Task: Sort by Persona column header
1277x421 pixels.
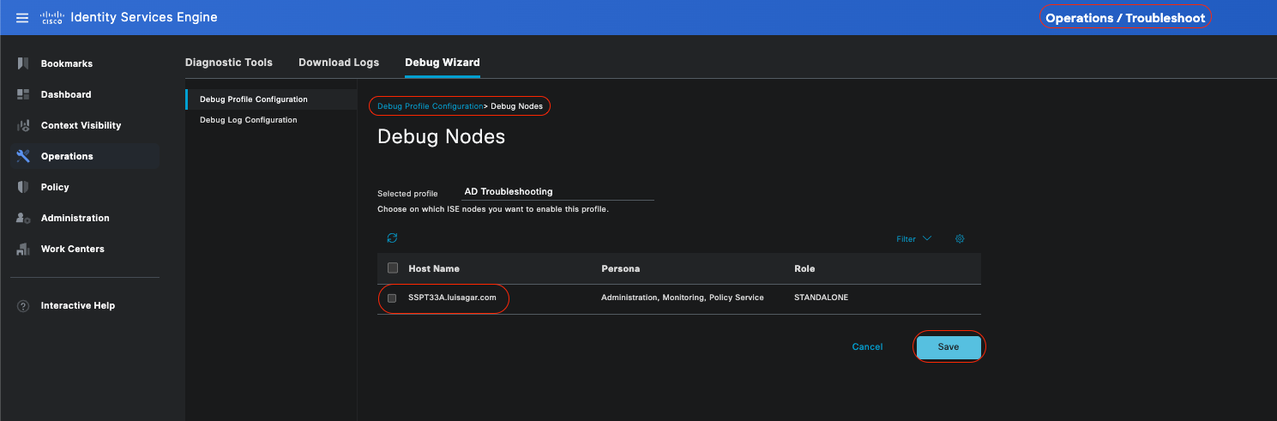Action: (x=620, y=269)
